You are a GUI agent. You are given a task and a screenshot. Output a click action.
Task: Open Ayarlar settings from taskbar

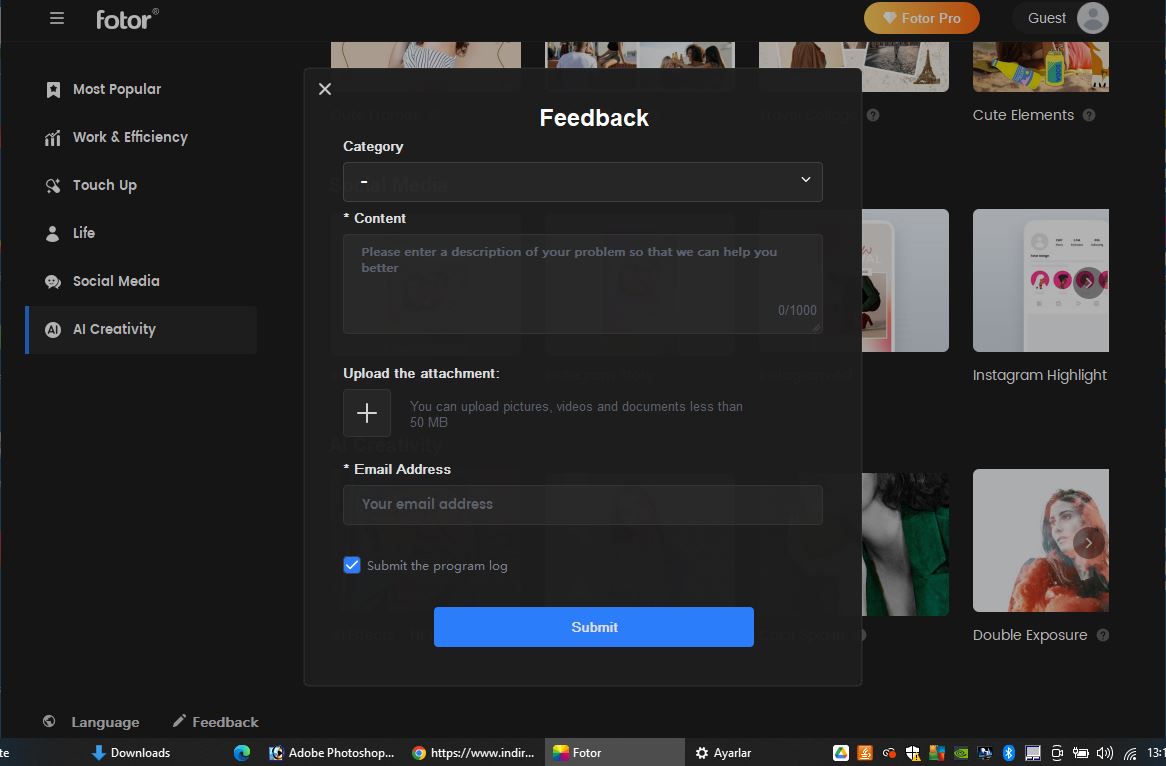tap(724, 753)
